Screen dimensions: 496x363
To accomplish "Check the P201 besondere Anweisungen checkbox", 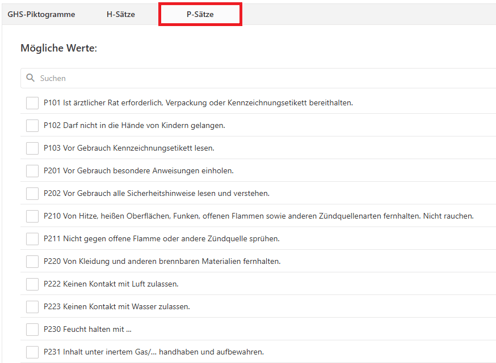I will (32, 171).
